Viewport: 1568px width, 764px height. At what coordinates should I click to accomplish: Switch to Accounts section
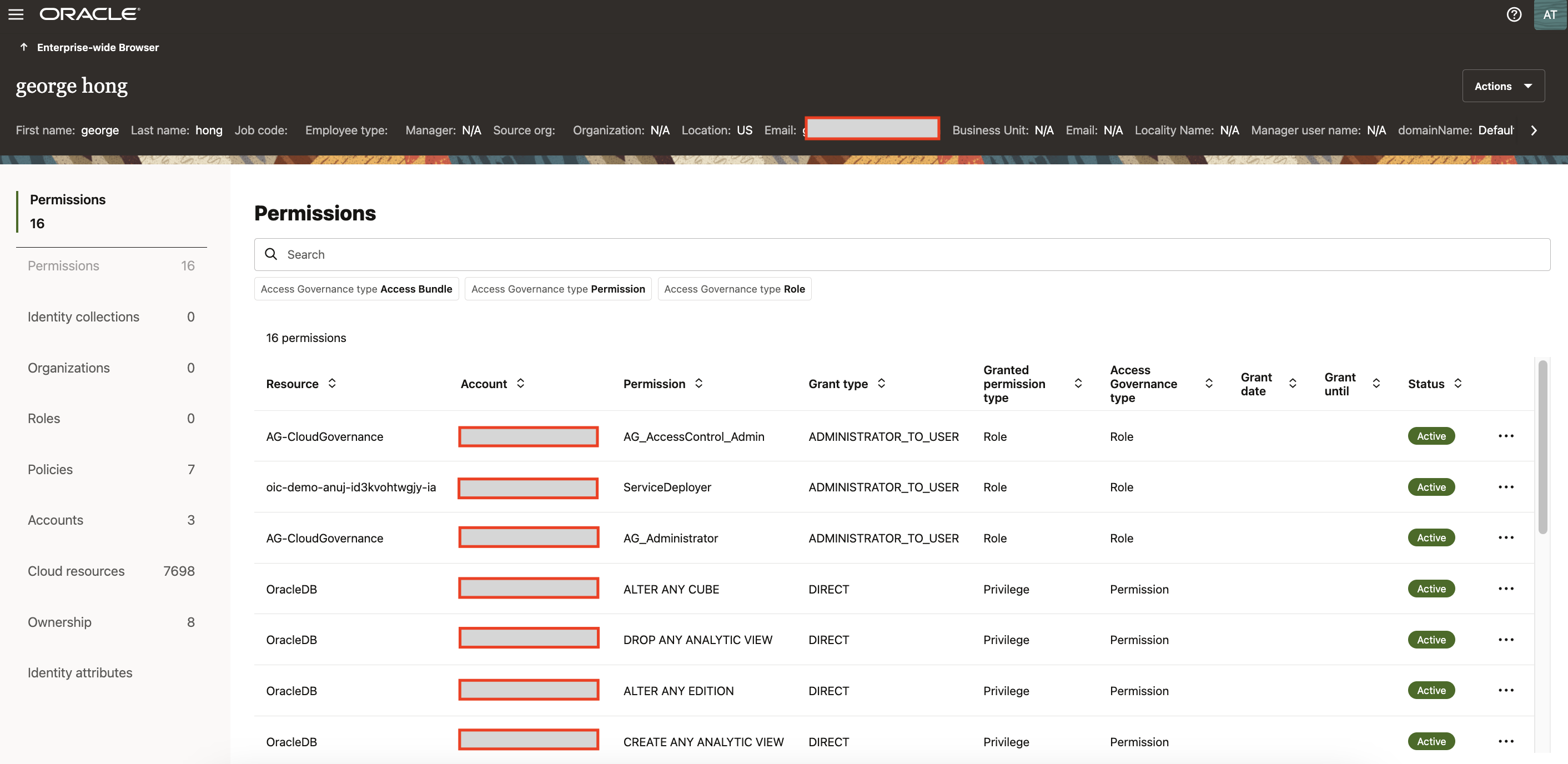(x=56, y=519)
